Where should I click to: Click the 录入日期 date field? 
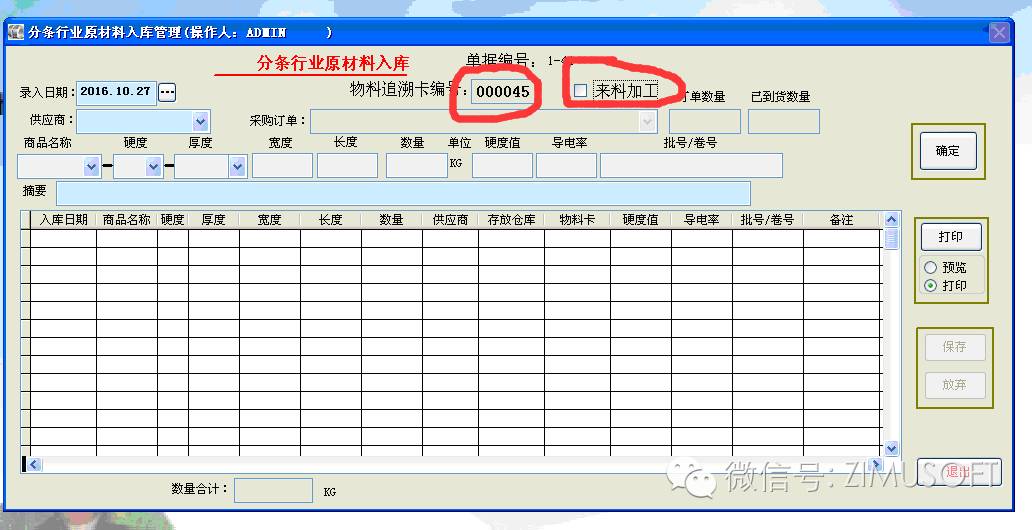tap(115, 92)
